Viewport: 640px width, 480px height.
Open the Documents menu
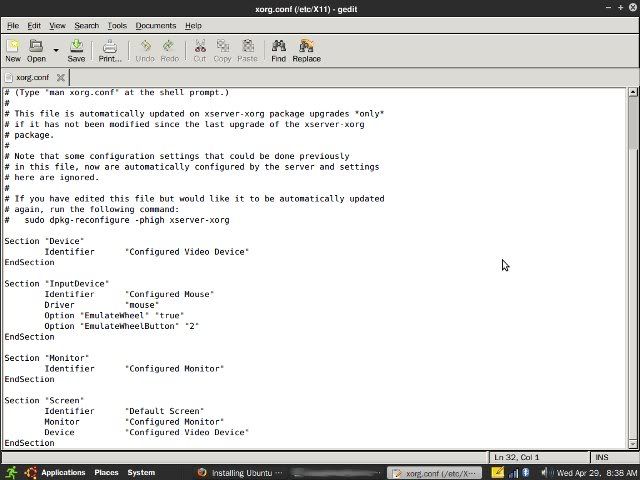pos(155,25)
